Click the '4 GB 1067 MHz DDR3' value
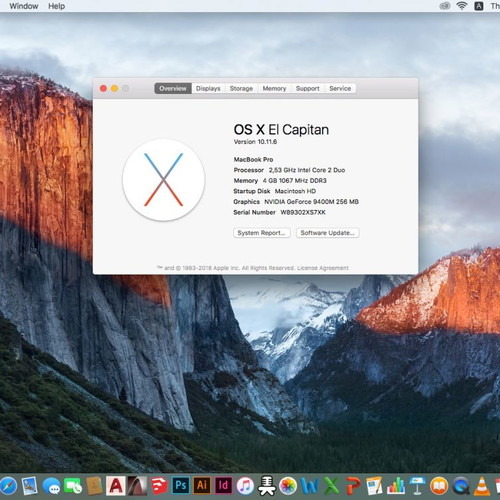The width and height of the screenshot is (500, 500). pos(295,181)
